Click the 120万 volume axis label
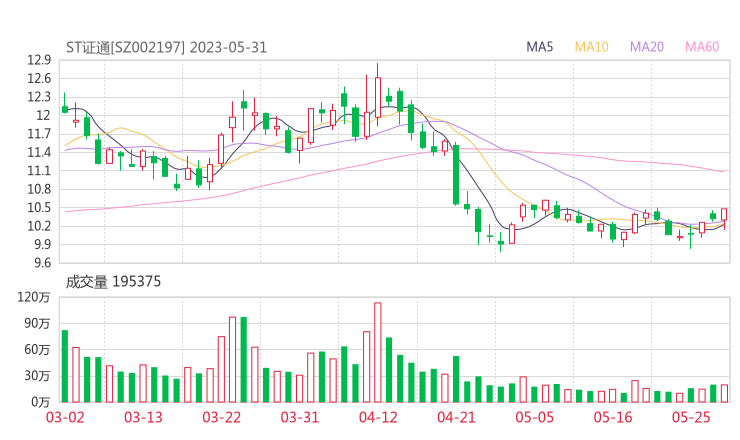740x440 pixels. 34,297
